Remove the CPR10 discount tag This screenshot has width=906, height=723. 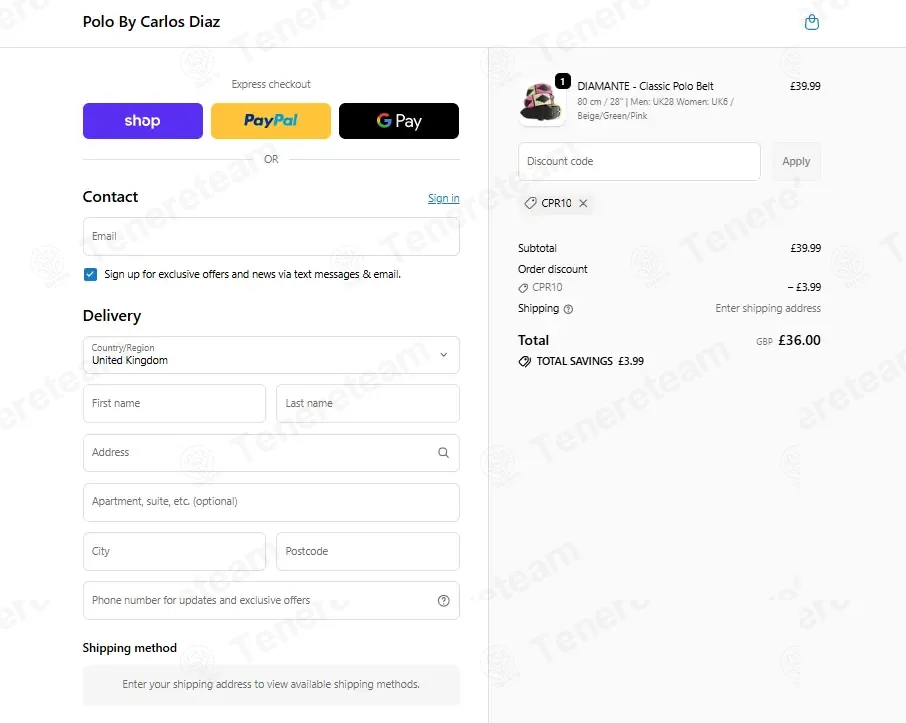tap(584, 203)
